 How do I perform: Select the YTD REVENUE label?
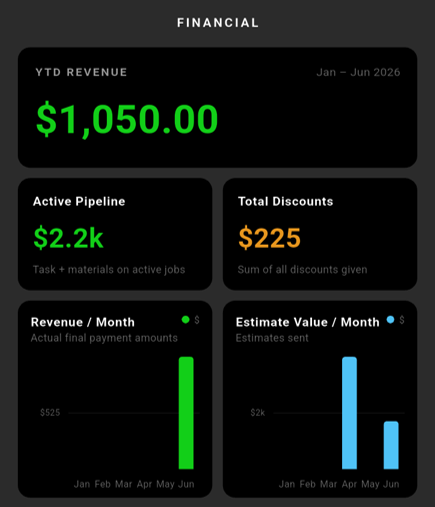[x=81, y=72]
